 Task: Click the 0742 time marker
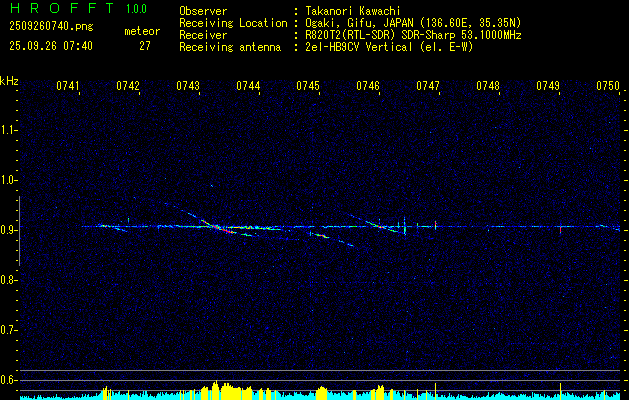click(128, 86)
